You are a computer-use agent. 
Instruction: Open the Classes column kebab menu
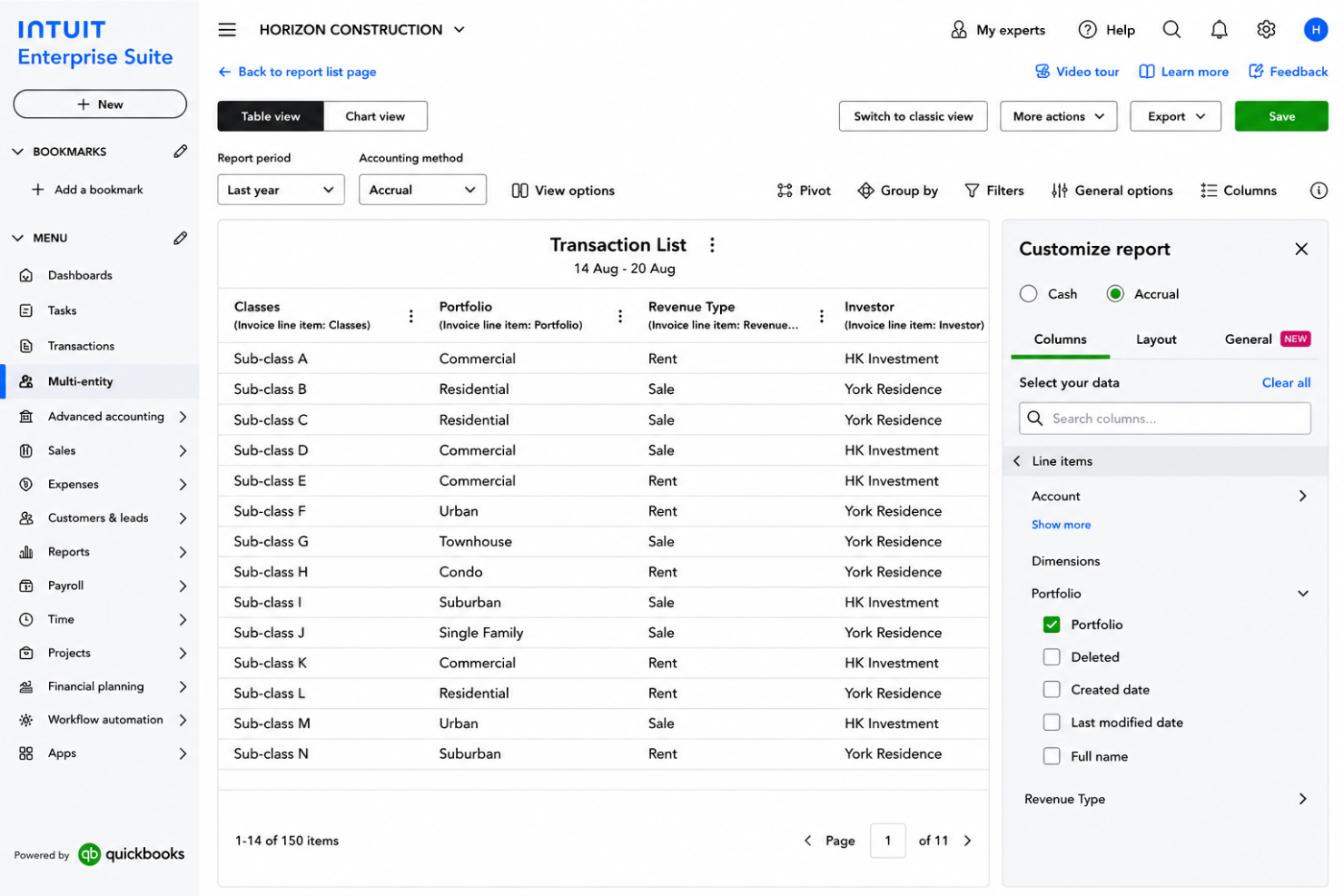tap(410, 316)
